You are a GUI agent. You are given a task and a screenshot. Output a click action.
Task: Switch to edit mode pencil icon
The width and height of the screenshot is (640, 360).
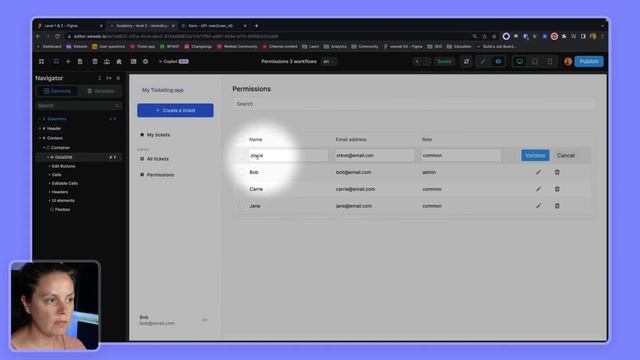[483, 61]
